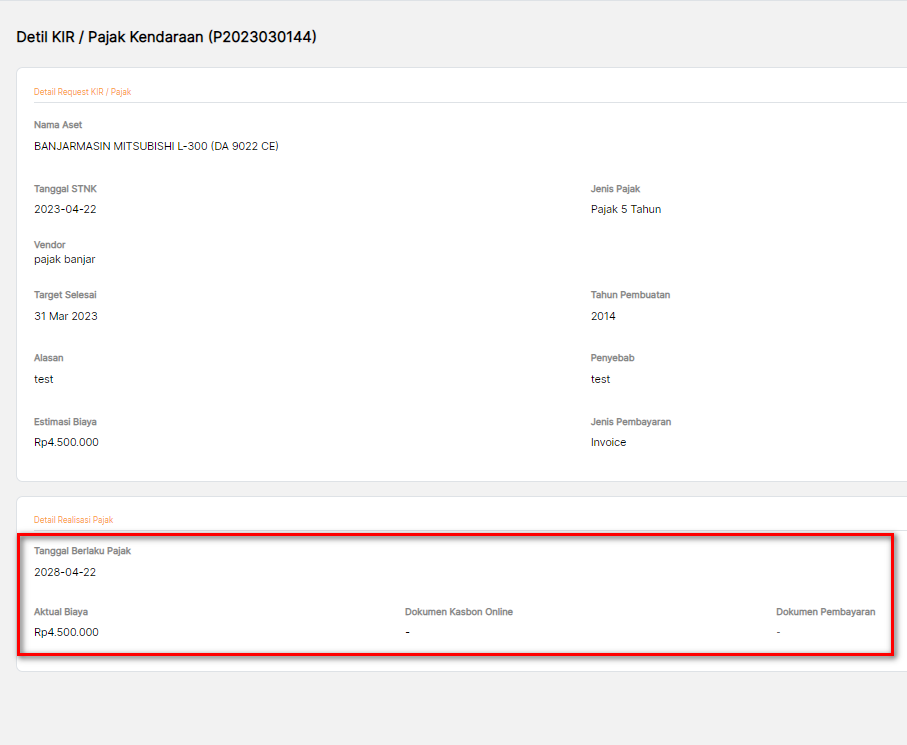The height and width of the screenshot is (745, 907).
Task: Click the Jenis Pembayaran field label
Action: point(630,422)
